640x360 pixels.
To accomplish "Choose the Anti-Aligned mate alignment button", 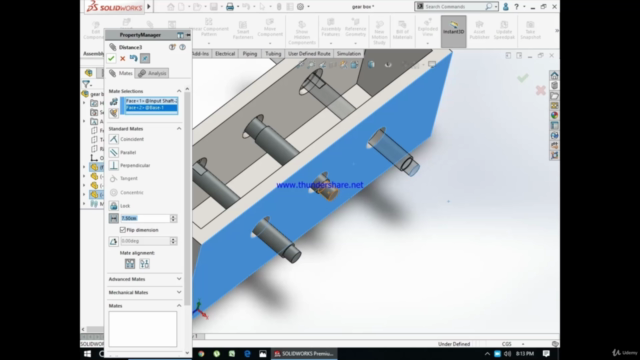I will [x=144, y=264].
